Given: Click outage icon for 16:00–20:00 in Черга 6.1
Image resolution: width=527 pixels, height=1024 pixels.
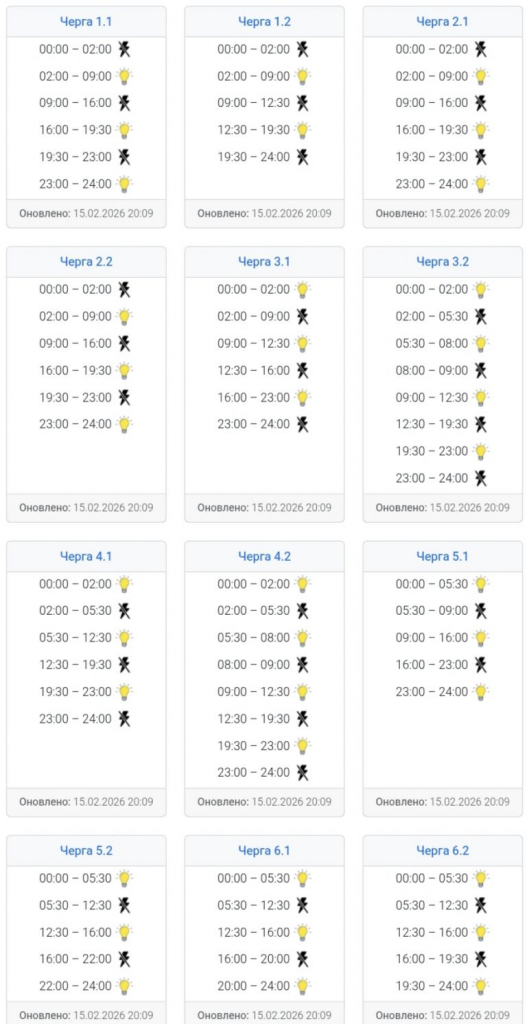Looking at the screenshot, I should (302, 959).
